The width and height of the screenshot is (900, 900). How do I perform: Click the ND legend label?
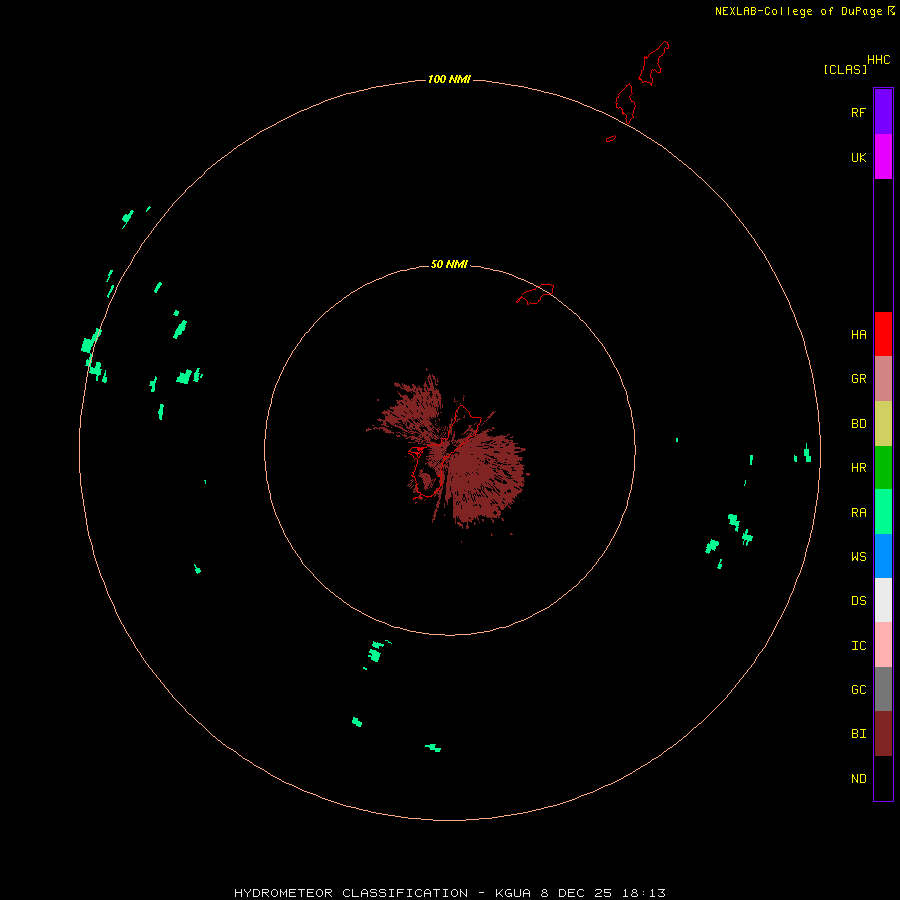(x=858, y=778)
